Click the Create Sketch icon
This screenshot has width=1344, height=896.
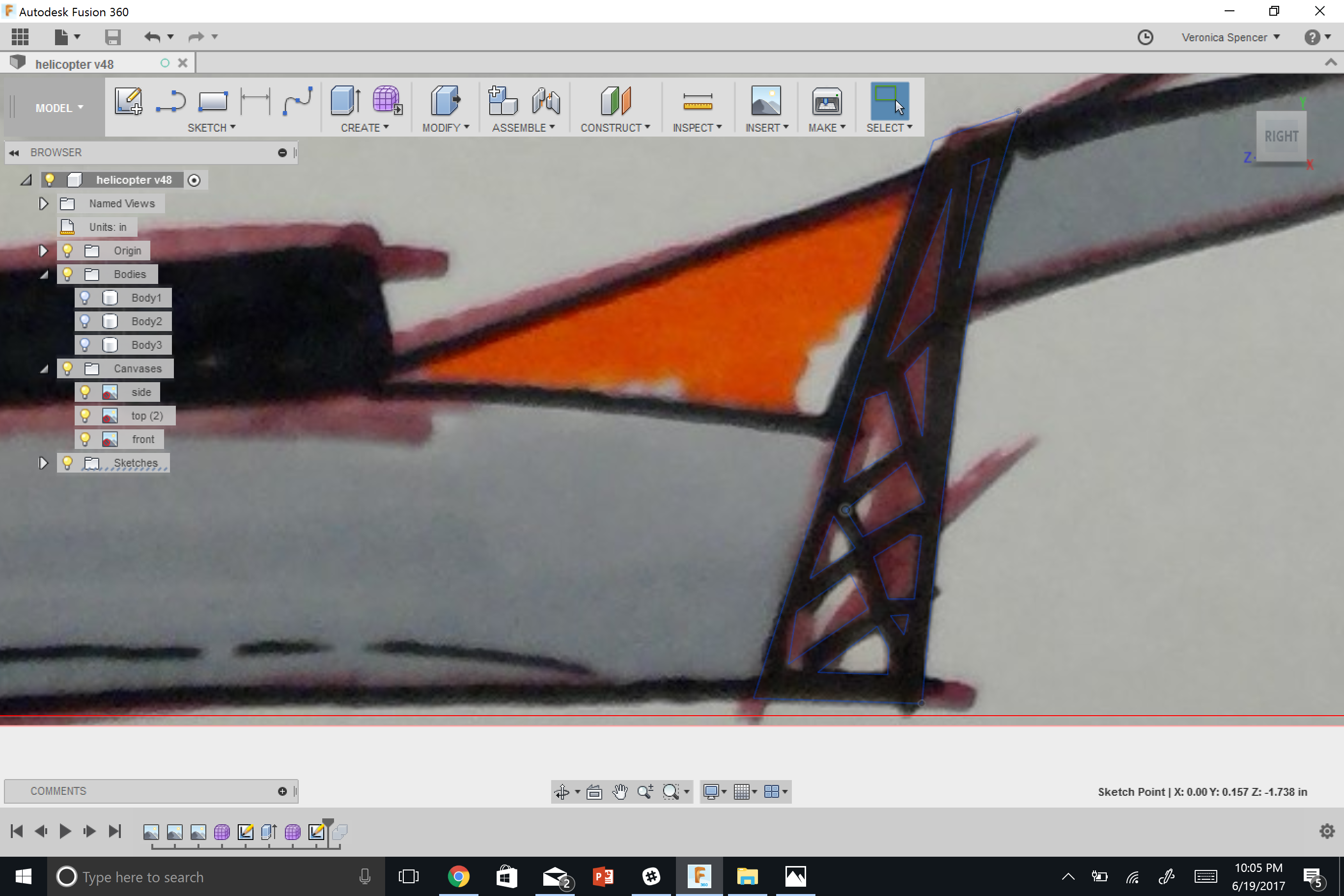129,101
